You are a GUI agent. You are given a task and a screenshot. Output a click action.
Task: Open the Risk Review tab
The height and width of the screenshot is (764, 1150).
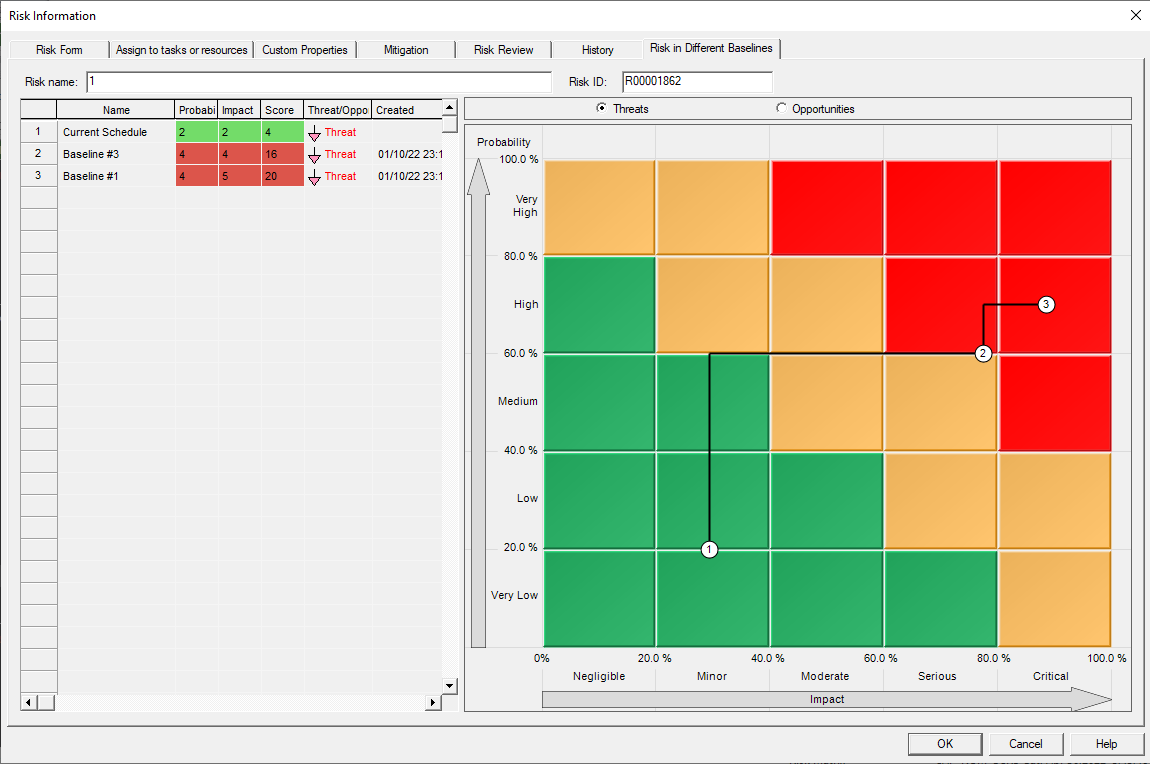pyautogui.click(x=504, y=50)
